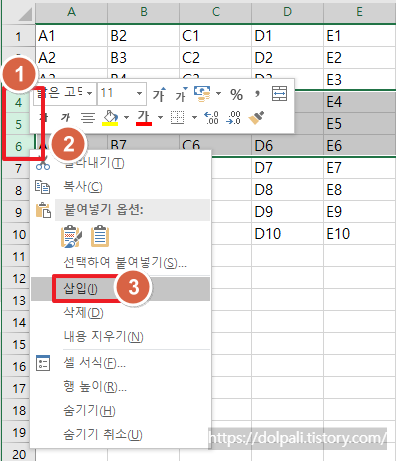Select column D header
Screen dimensions: 396x461
pyautogui.click(x=287, y=12)
